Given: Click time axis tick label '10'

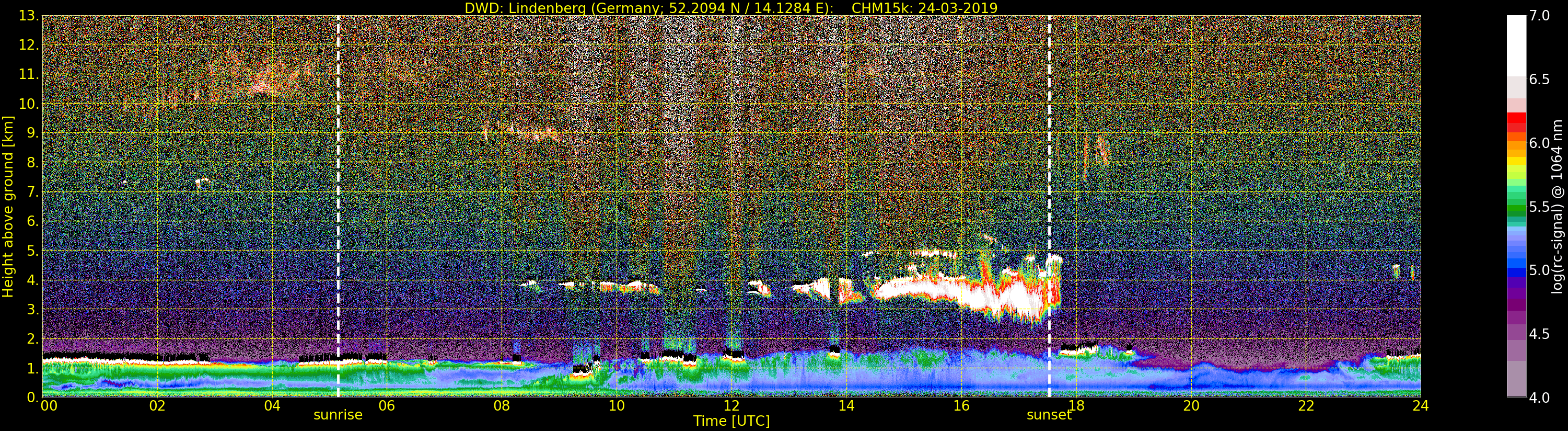Looking at the screenshot, I should click(617, 406).
